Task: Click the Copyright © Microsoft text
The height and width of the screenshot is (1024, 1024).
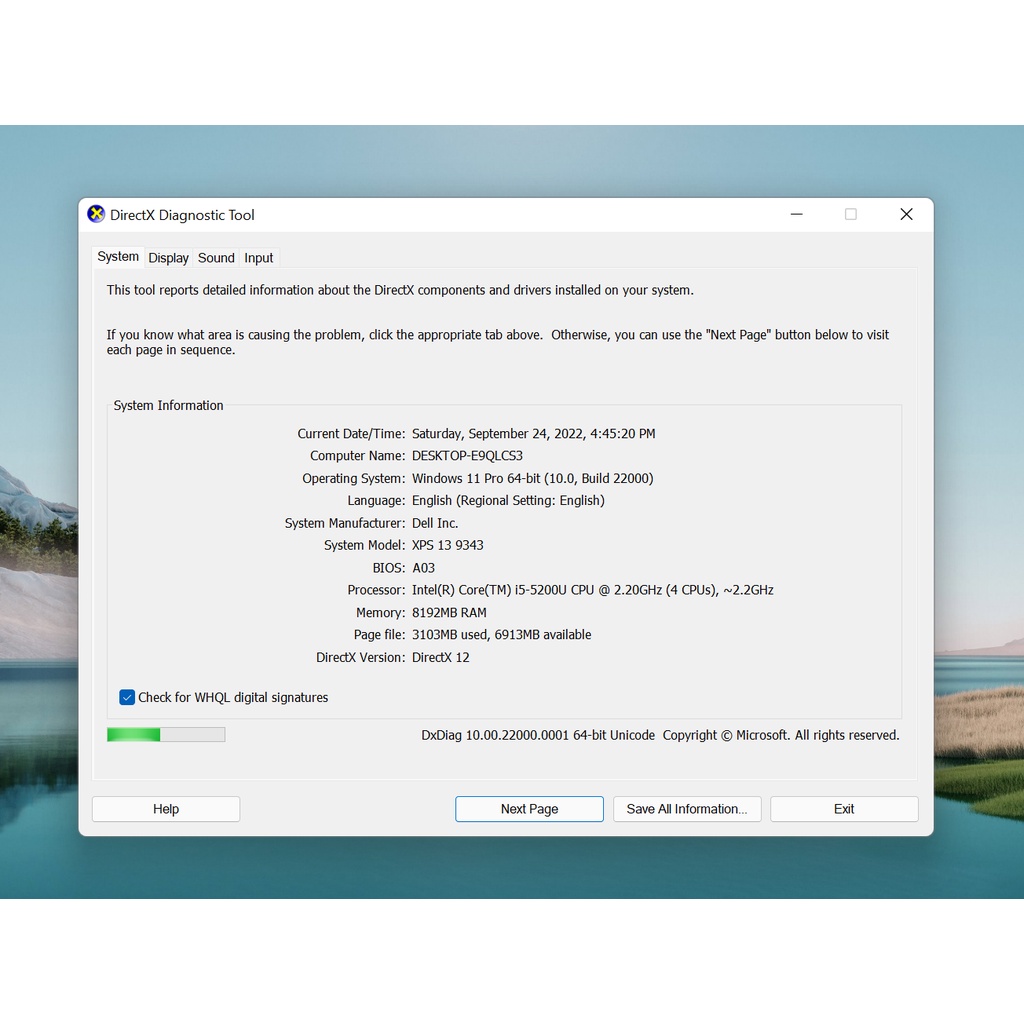Action: click(x=781, y=735)
